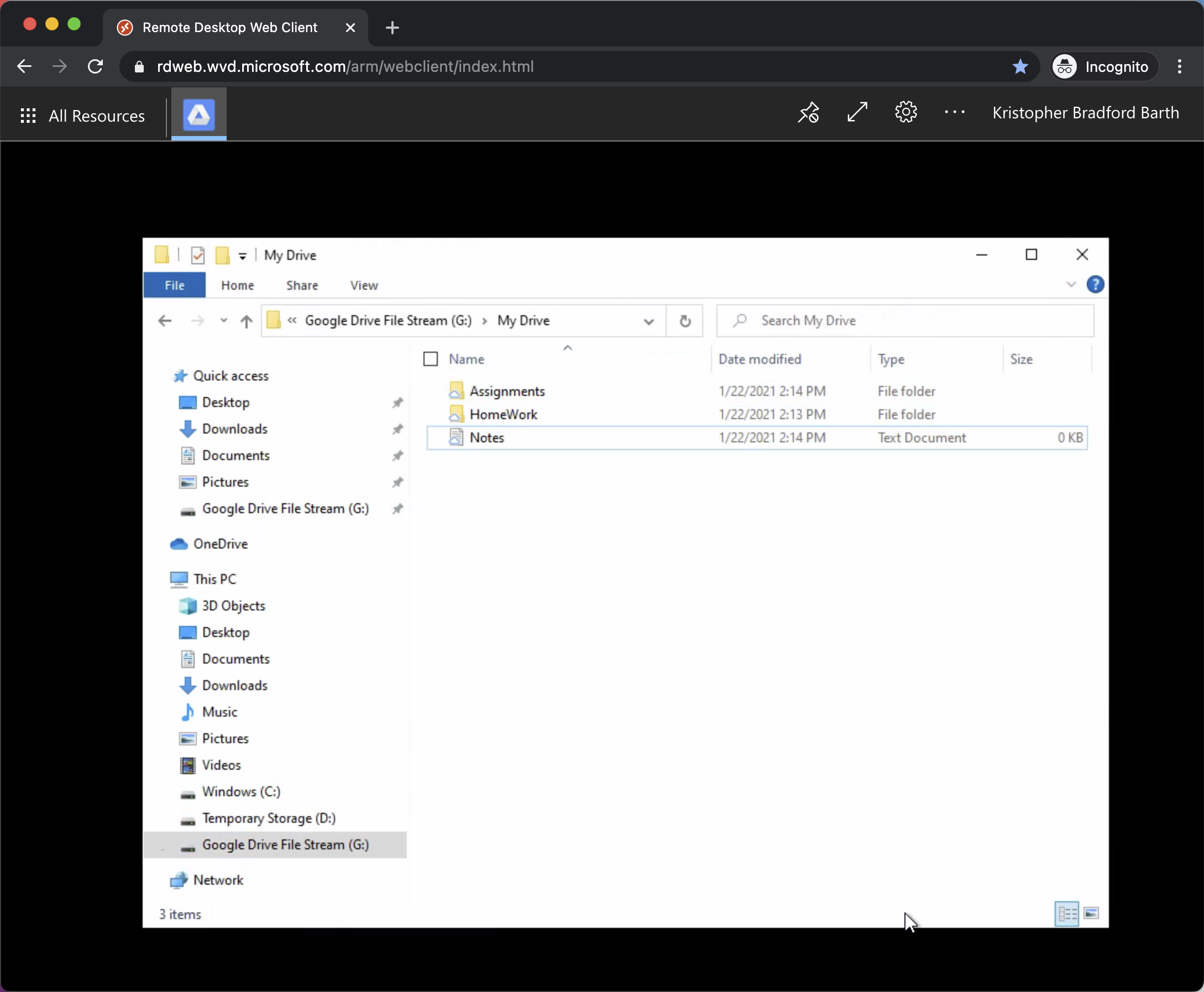Screen dimensions: 1204x992
Task: Open the web client settings gear
Action: pyautogui.click(x=906, y=112)
